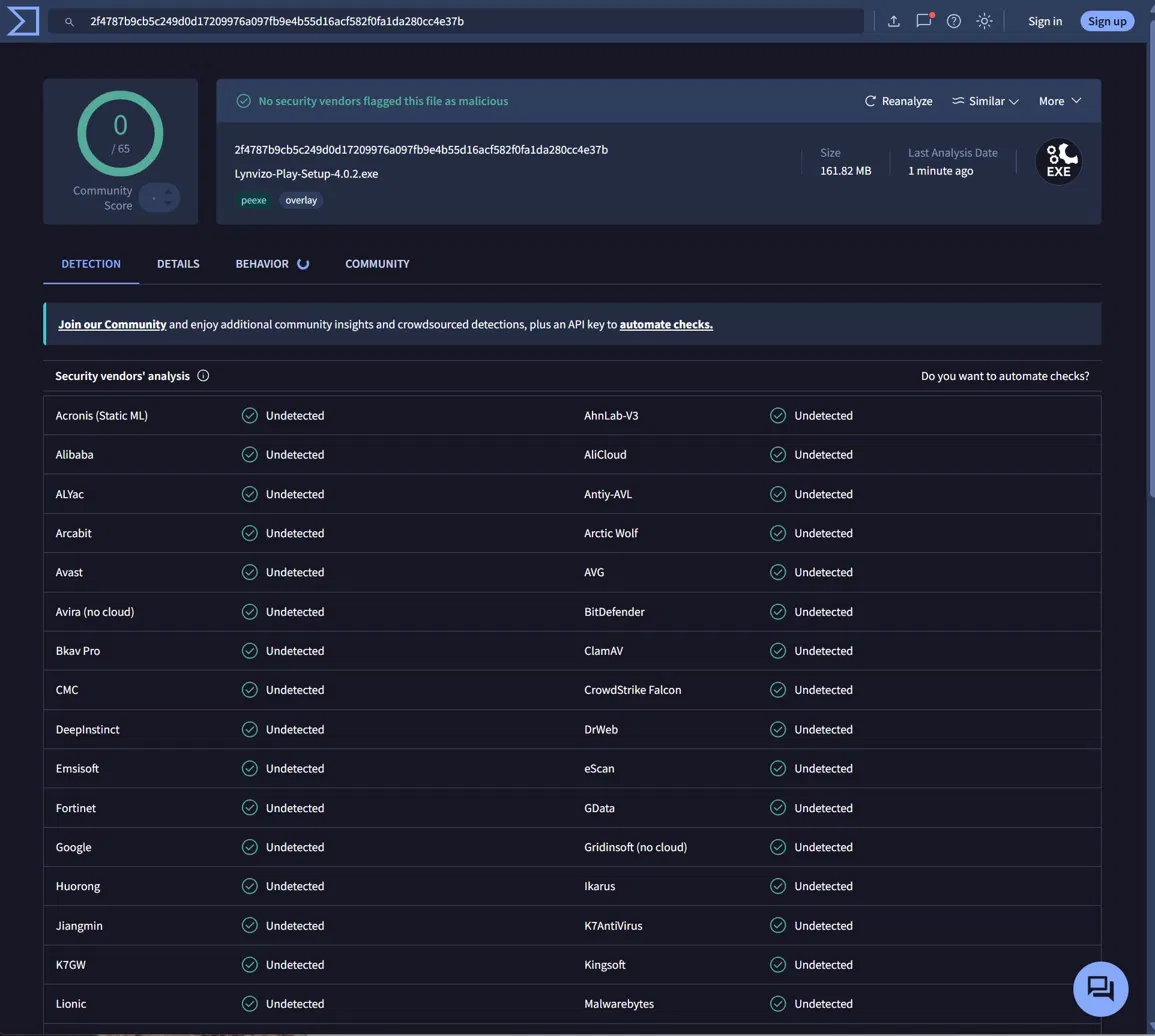
Task: Click the EXE file type icon
Action: pyautogui.click(x=1059, y=161)
